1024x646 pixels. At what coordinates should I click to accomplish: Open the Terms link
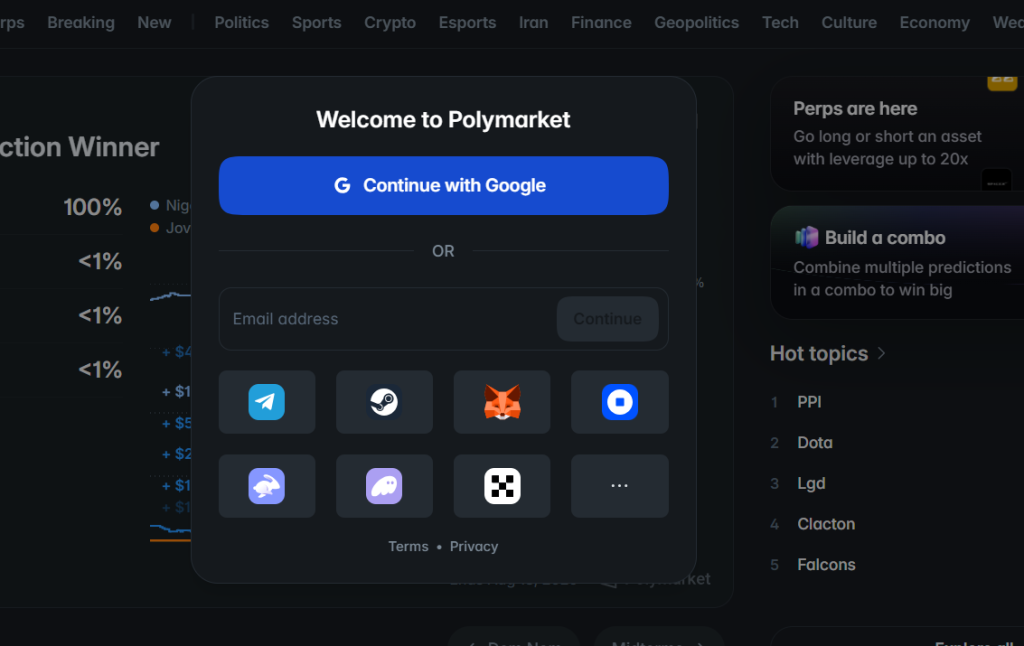pos(408,547)
